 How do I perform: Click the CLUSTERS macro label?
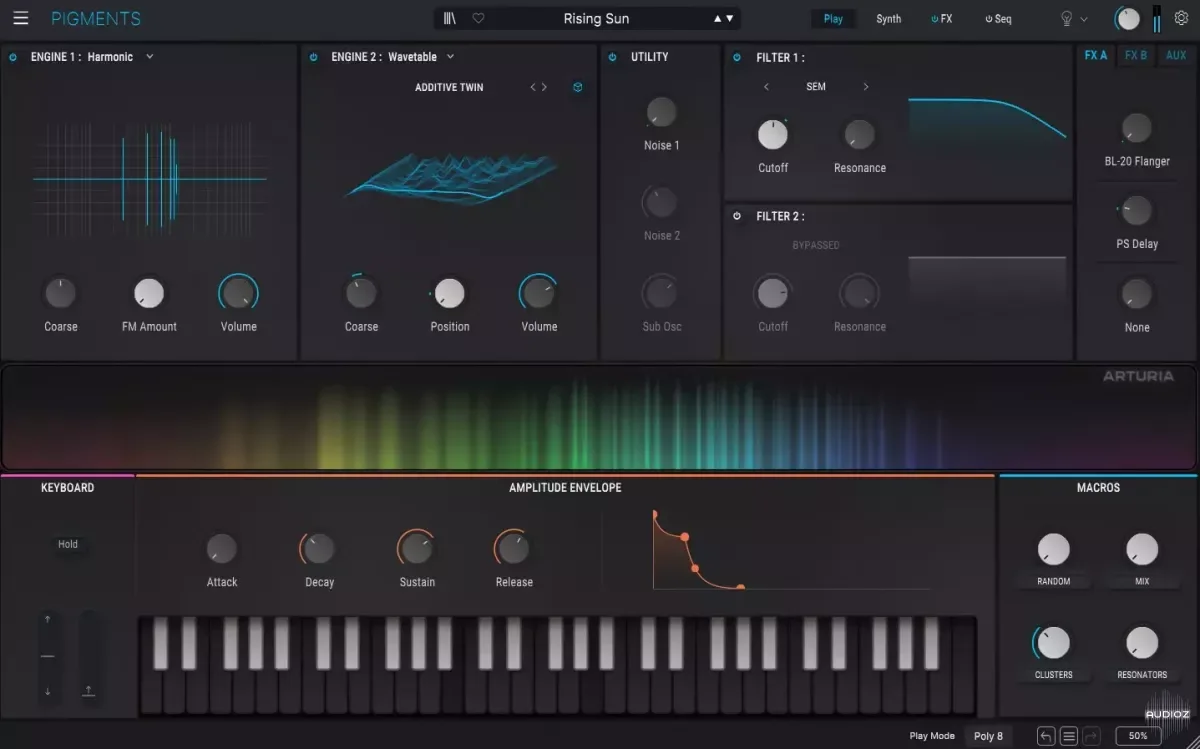tap(1053, 675)
